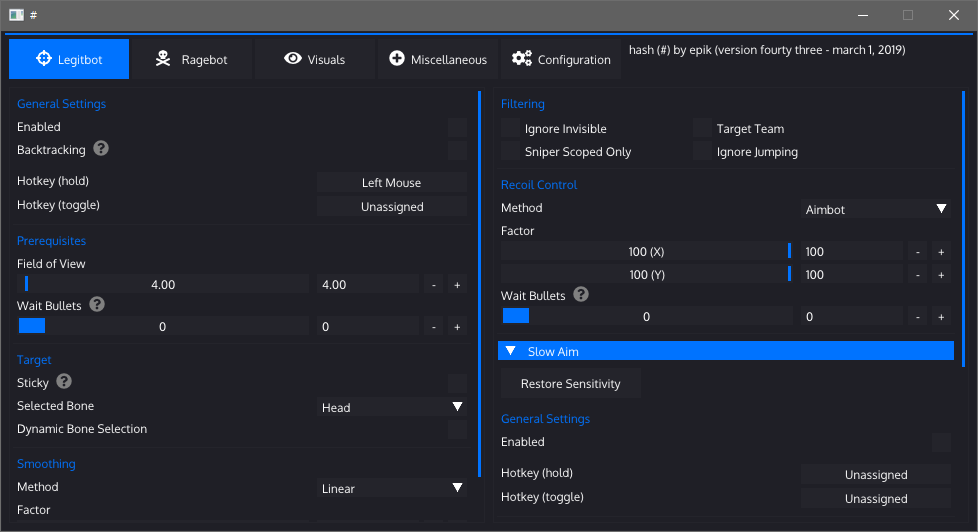
Task: Open the Recoil Control Method dropdown showing Aimbot
Action: tap(876, 209)
